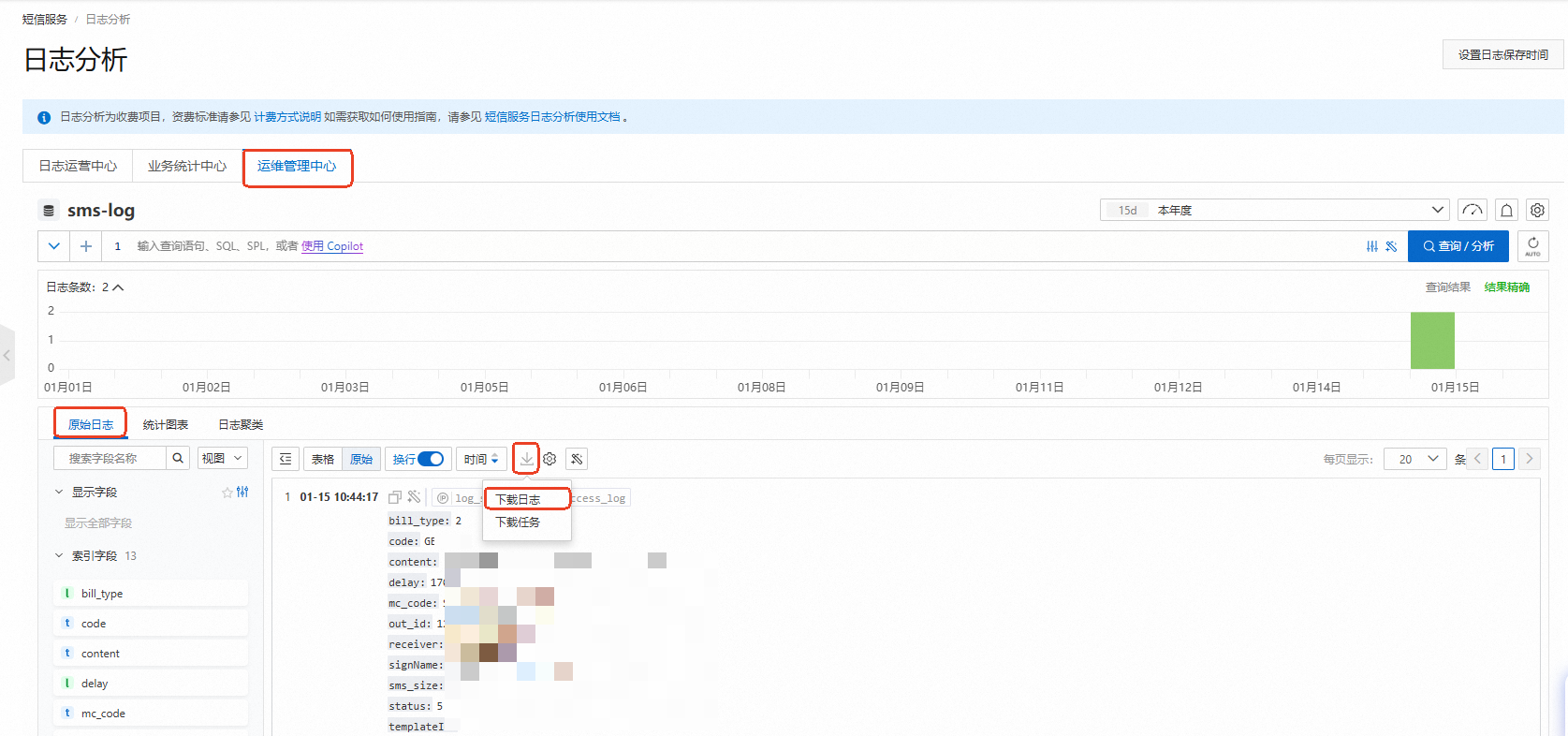Open the dashboard gauge icon
The width and height of the screenshot is (1568, 736).
tap(1473, 210)
